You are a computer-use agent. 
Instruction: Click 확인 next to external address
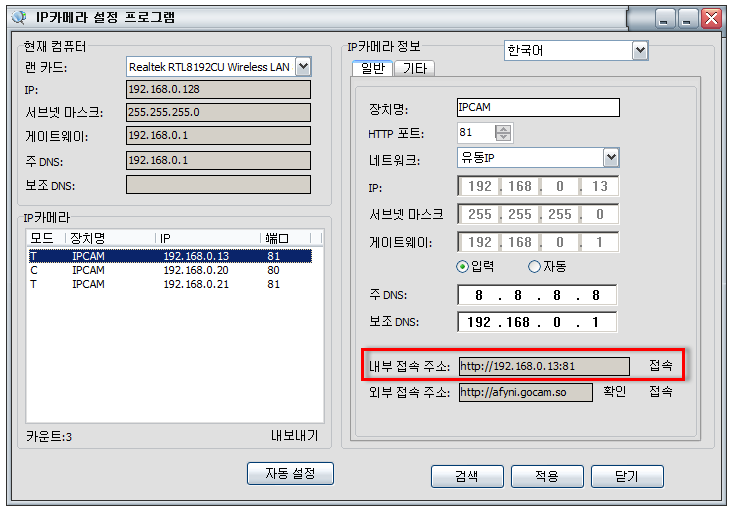click(614, 391)
